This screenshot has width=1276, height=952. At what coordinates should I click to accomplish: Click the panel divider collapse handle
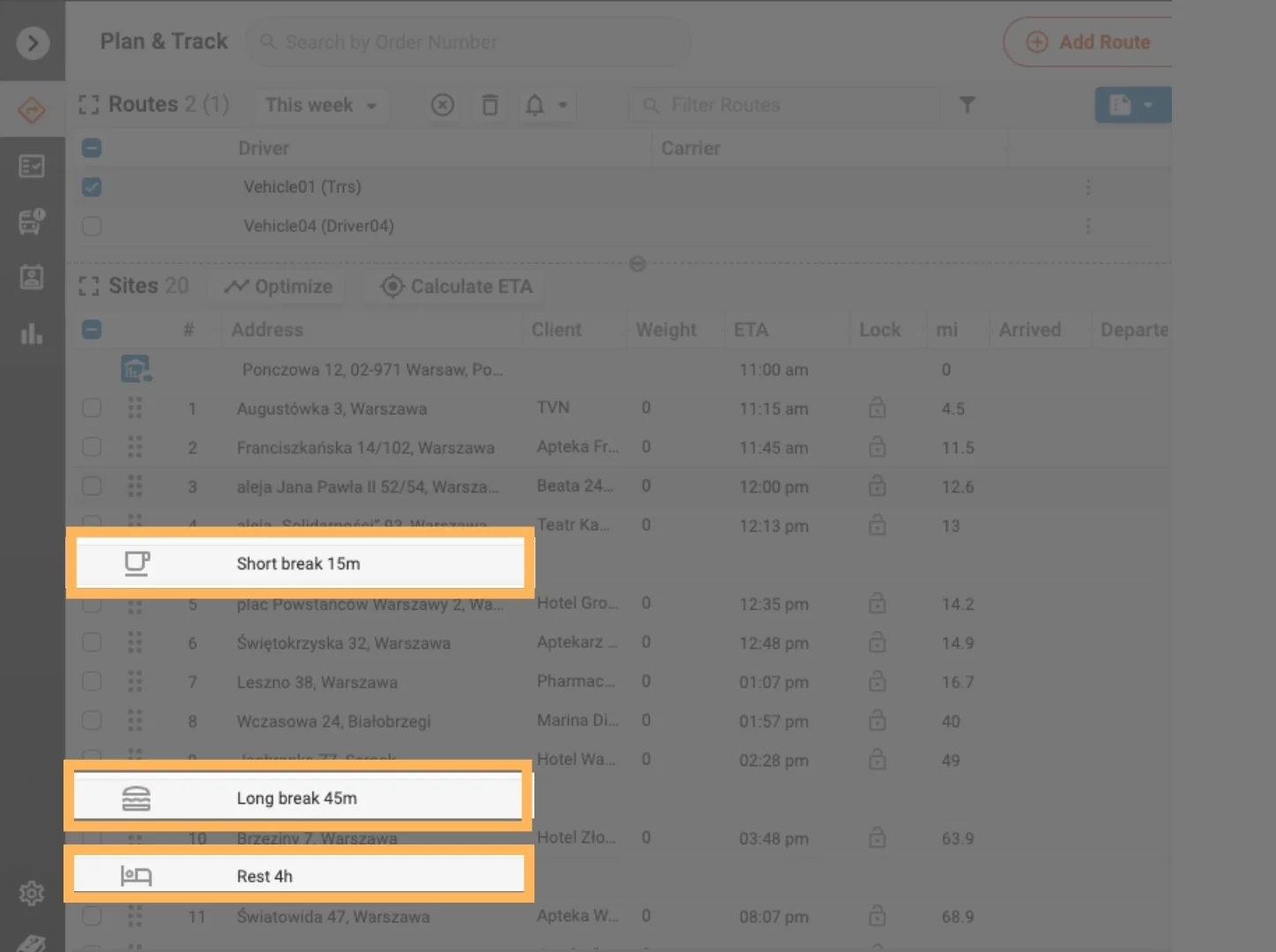tap(638, 264)
